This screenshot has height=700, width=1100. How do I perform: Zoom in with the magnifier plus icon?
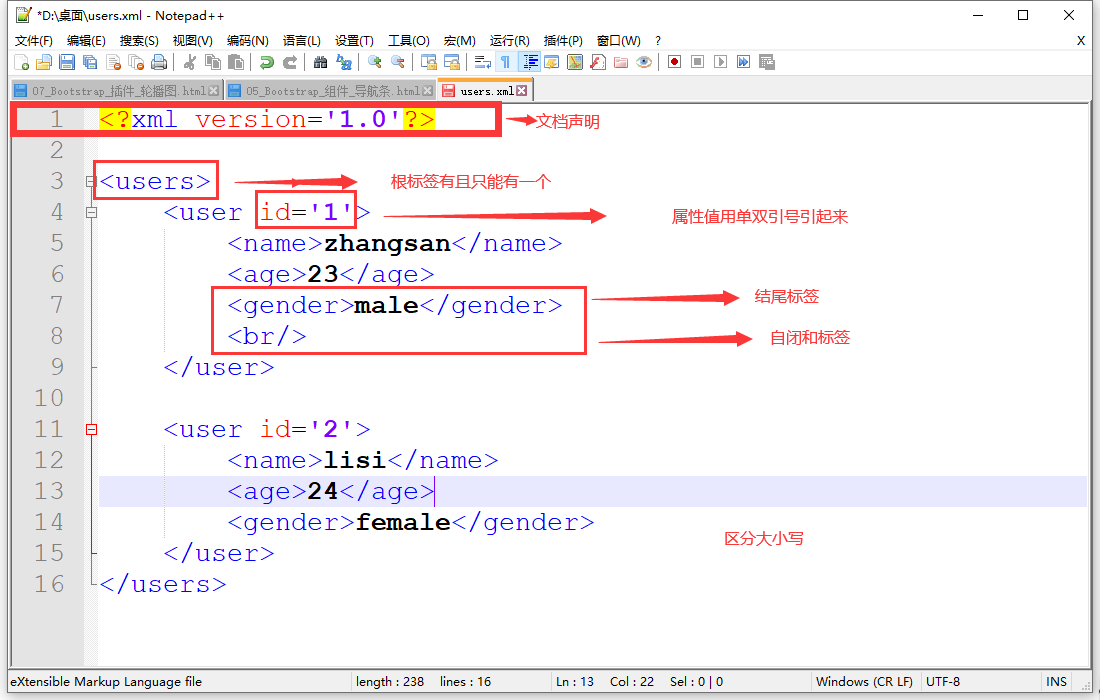pos(374,62)
